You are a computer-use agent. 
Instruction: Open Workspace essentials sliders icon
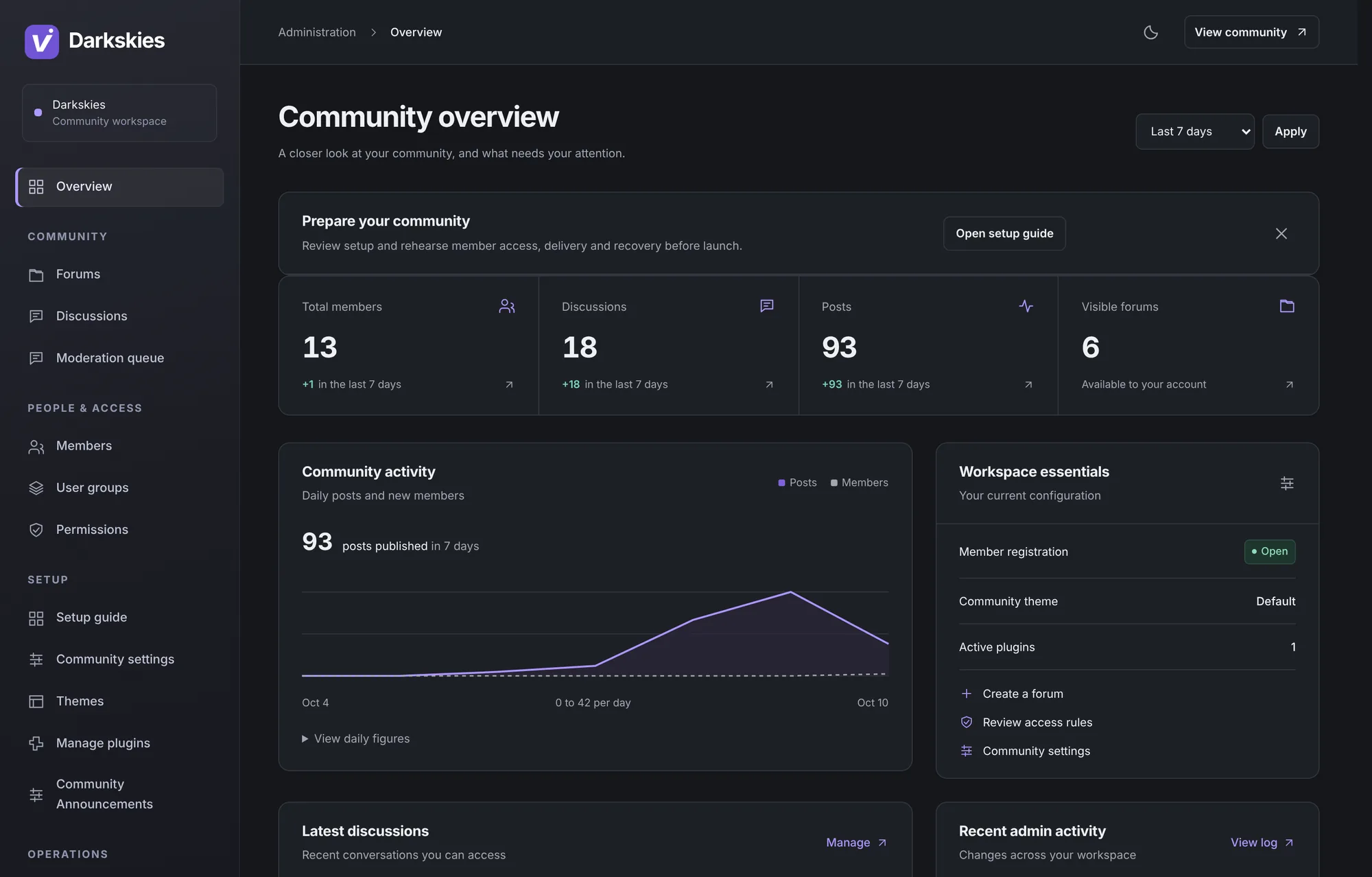[x=1287, y=483]
